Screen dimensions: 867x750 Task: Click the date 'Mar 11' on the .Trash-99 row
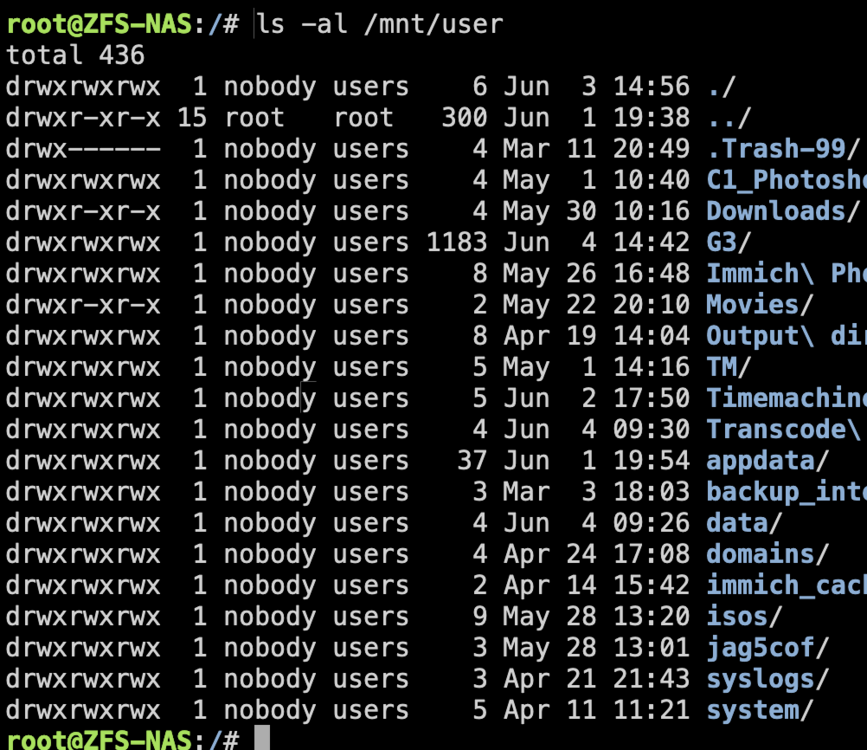click(550, 149)
